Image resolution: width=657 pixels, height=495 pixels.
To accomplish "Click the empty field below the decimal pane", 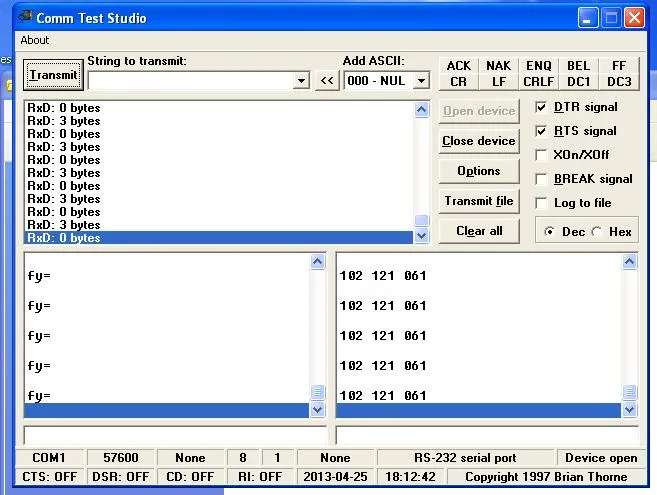I will (x=487, y=435).
